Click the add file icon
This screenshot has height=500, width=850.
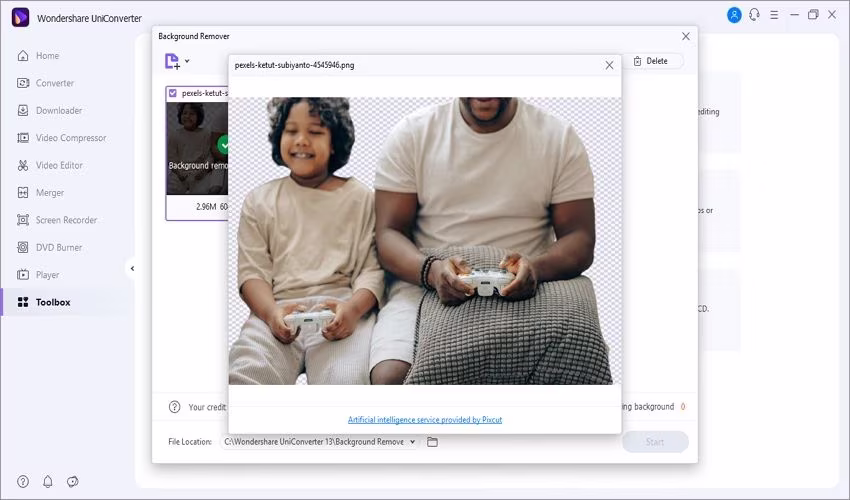coord(172,61)
